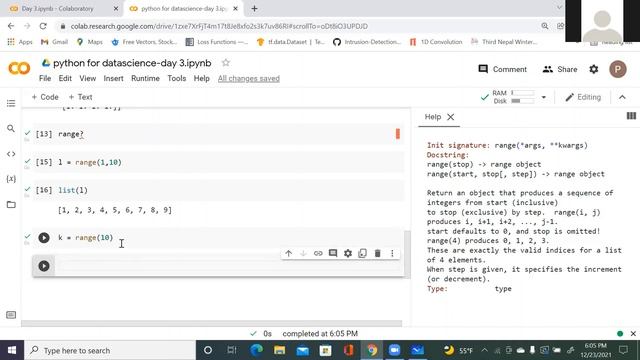
Task: Click the RAM usage bar
Action: (x=522, y=93)
